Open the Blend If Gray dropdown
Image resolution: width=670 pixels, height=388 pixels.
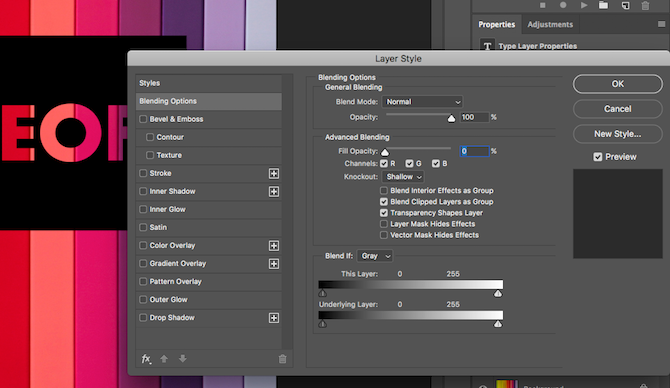click(x=375, y=256)
